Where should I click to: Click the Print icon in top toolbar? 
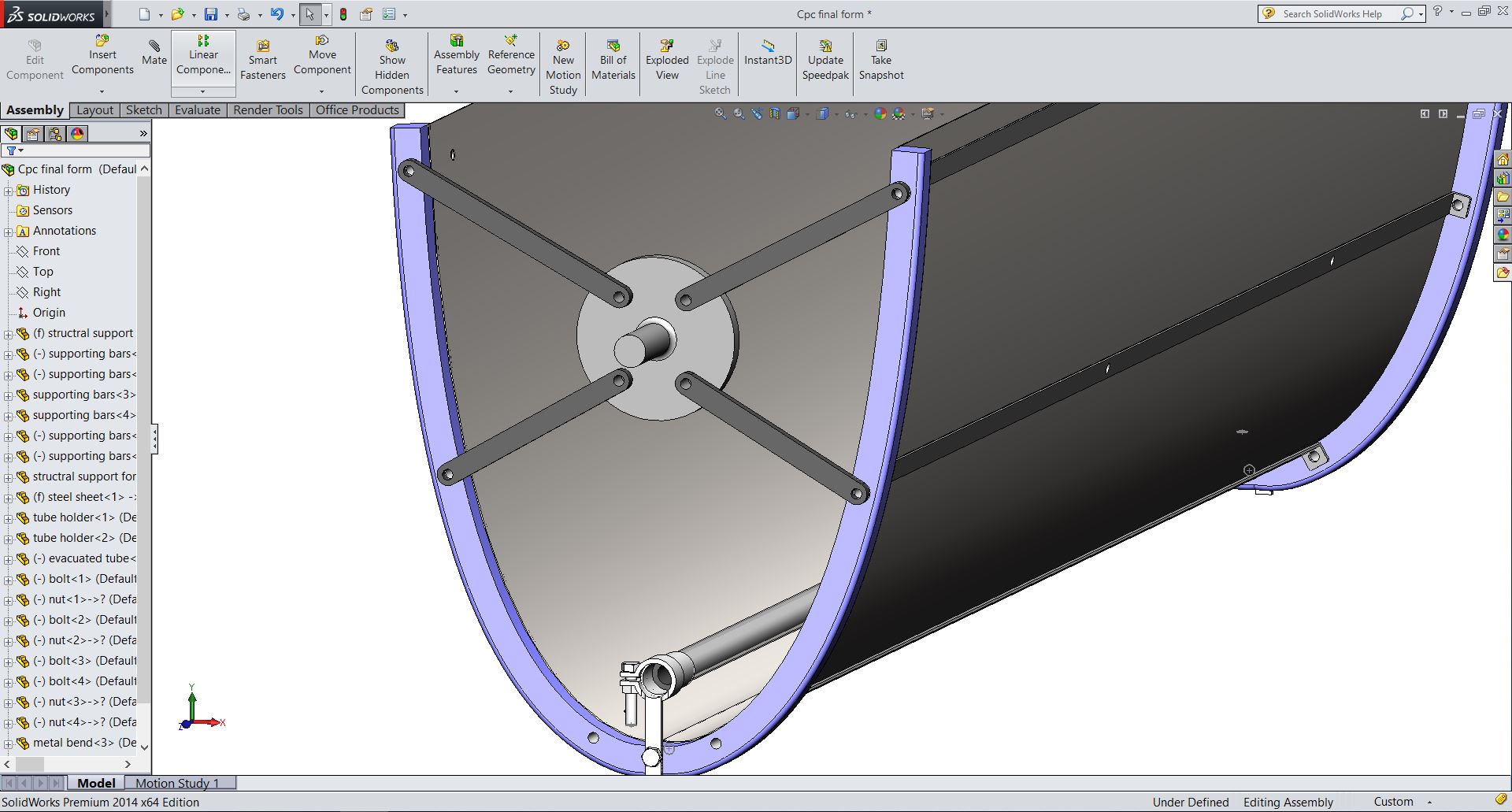tap(244, 14)
